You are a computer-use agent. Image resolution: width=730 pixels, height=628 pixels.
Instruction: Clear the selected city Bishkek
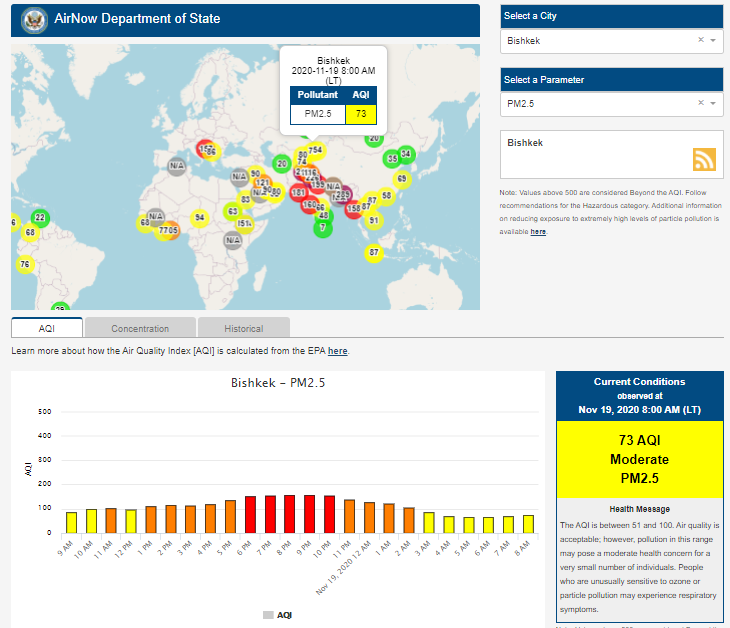coord(700,41)
